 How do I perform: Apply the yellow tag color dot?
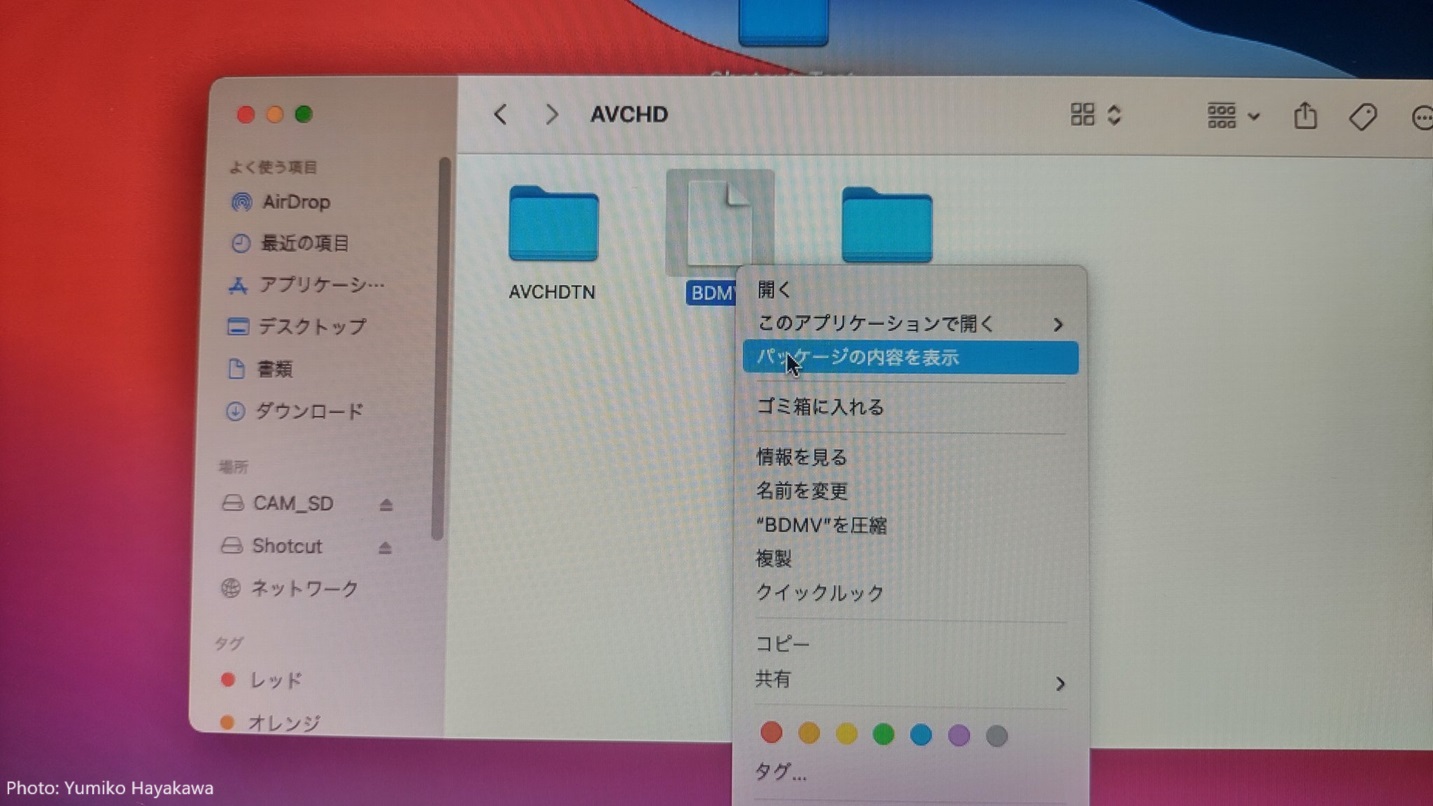click(846, 734)
